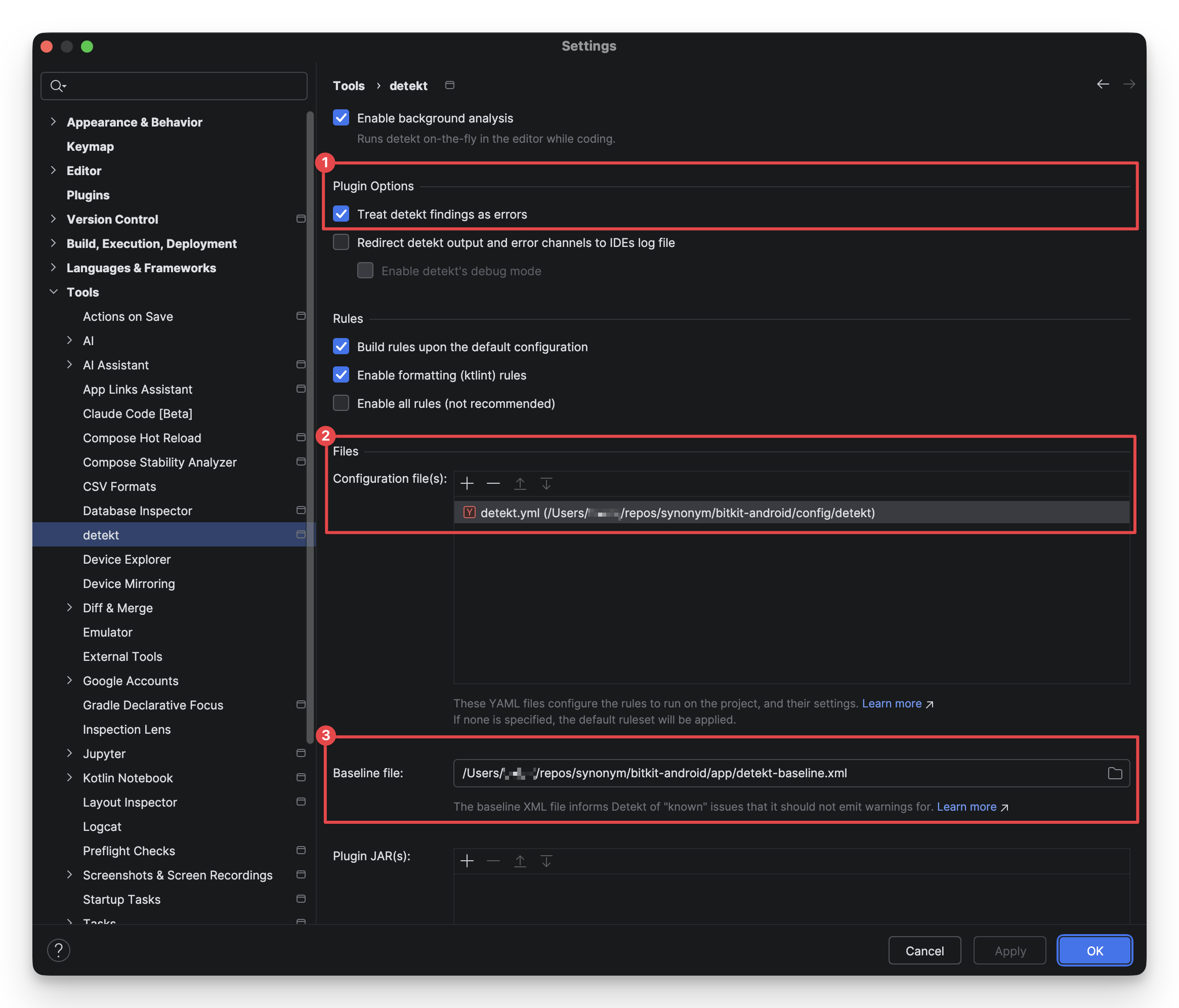Click move-down icon in Plugin JAR toolbar
1179x1008 pixels.
pos(546,861)
